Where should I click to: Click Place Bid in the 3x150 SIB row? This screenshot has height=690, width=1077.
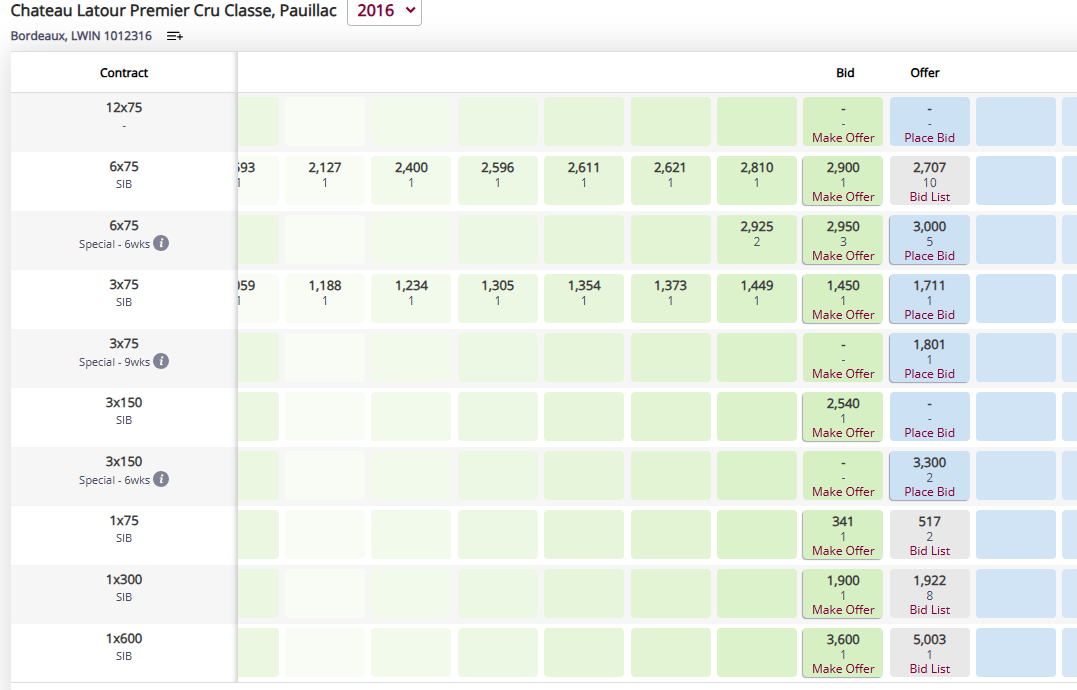click(929, 433)
